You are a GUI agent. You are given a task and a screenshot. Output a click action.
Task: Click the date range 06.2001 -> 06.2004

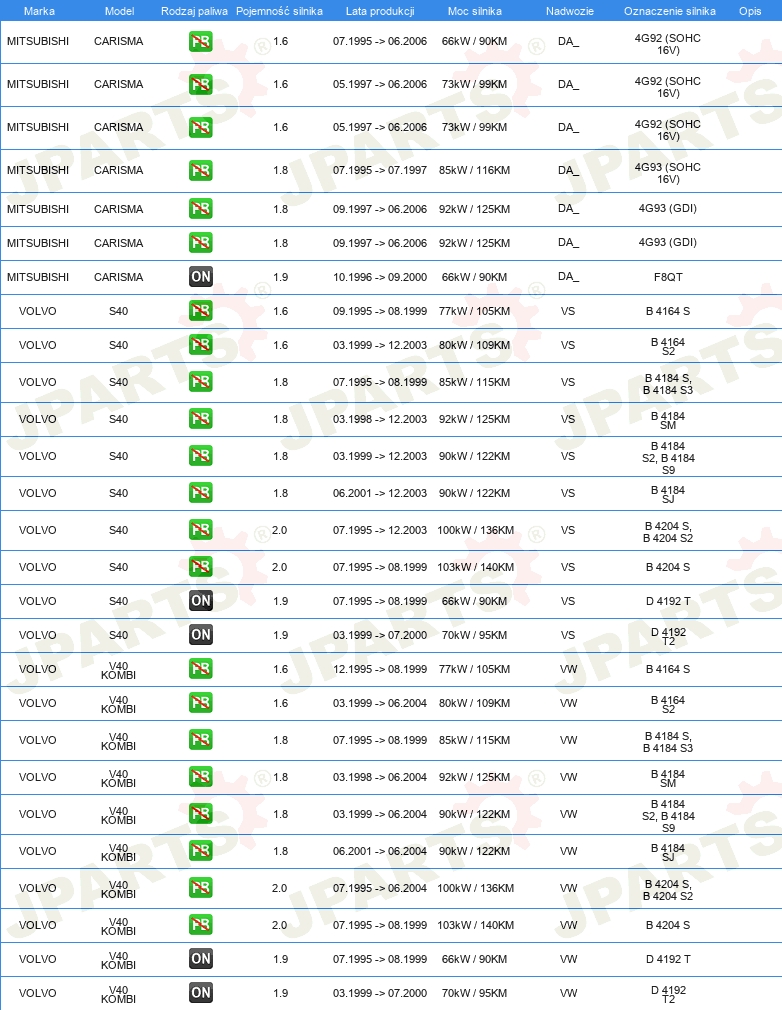click(380, 852)
